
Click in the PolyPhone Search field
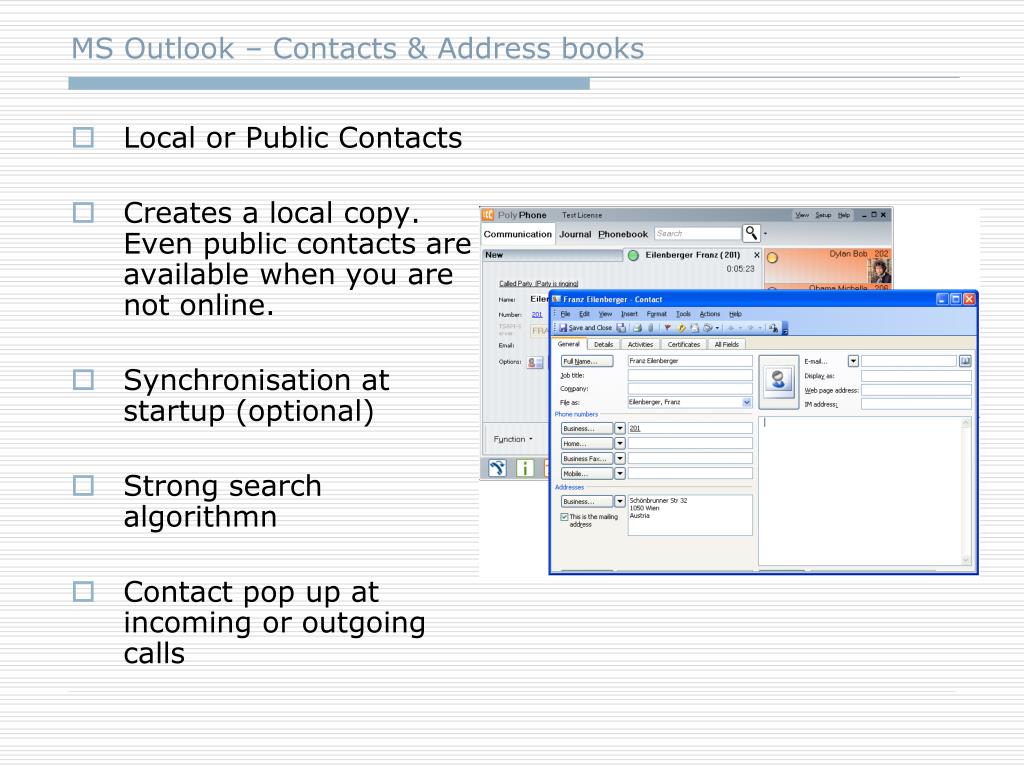[697, 233]
